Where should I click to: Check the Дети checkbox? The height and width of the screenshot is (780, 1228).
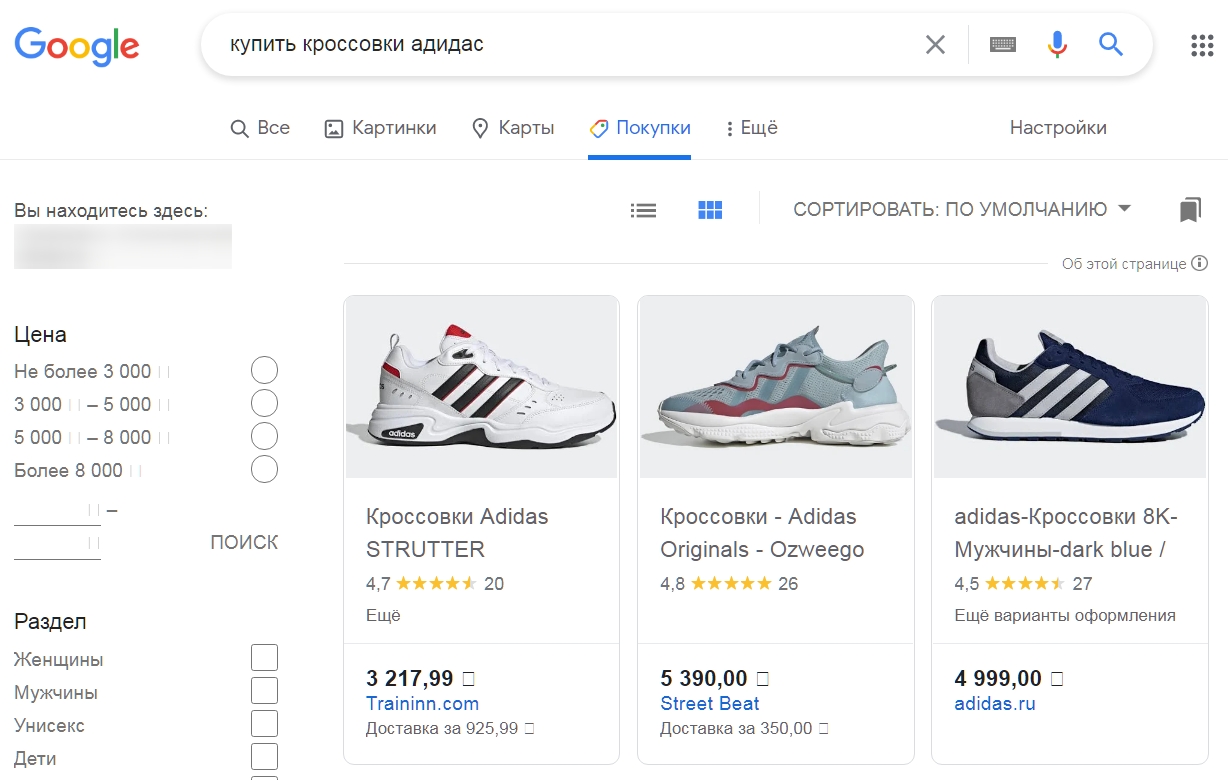coord(264,757)
